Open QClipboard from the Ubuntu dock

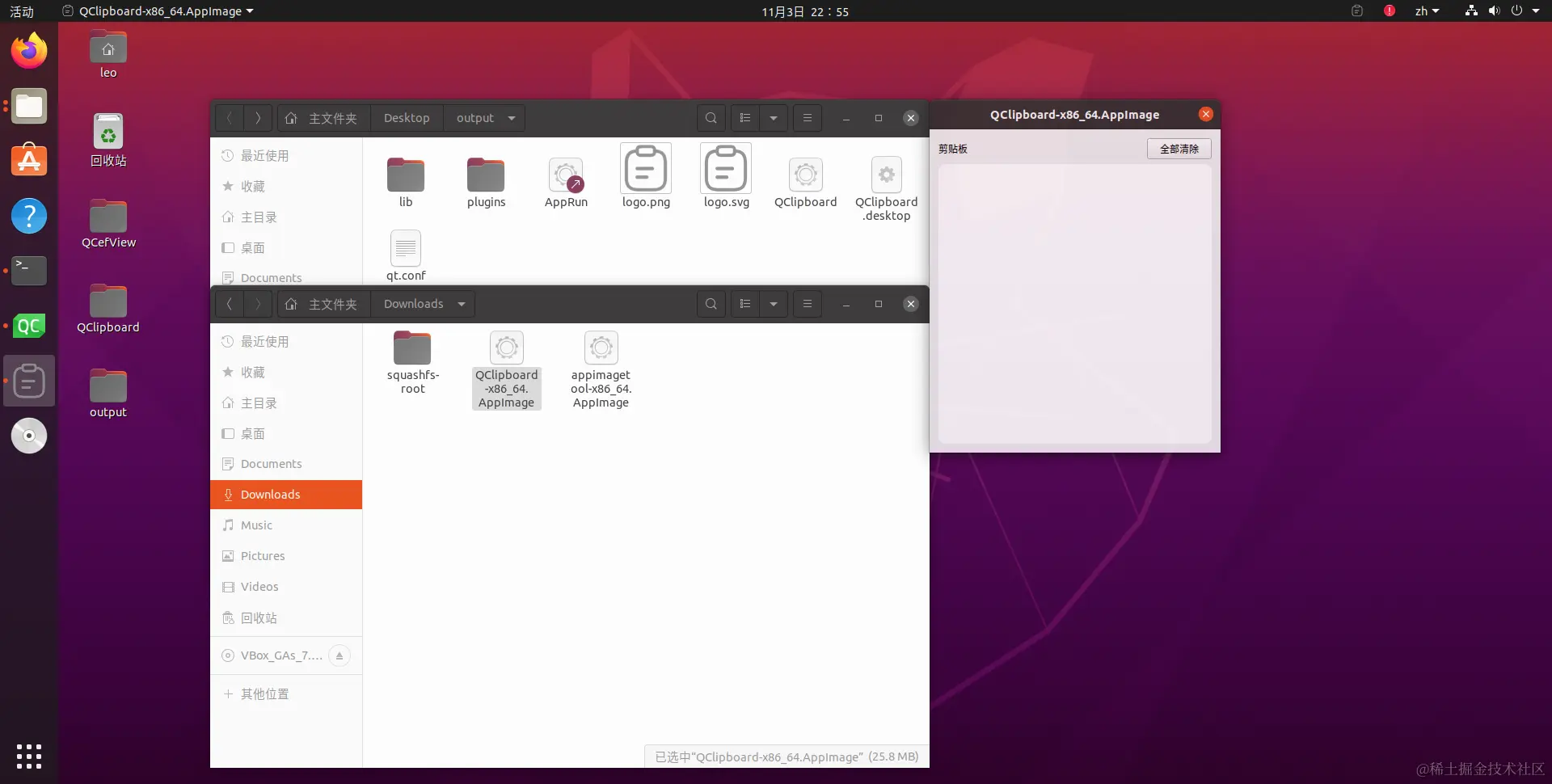29,381
